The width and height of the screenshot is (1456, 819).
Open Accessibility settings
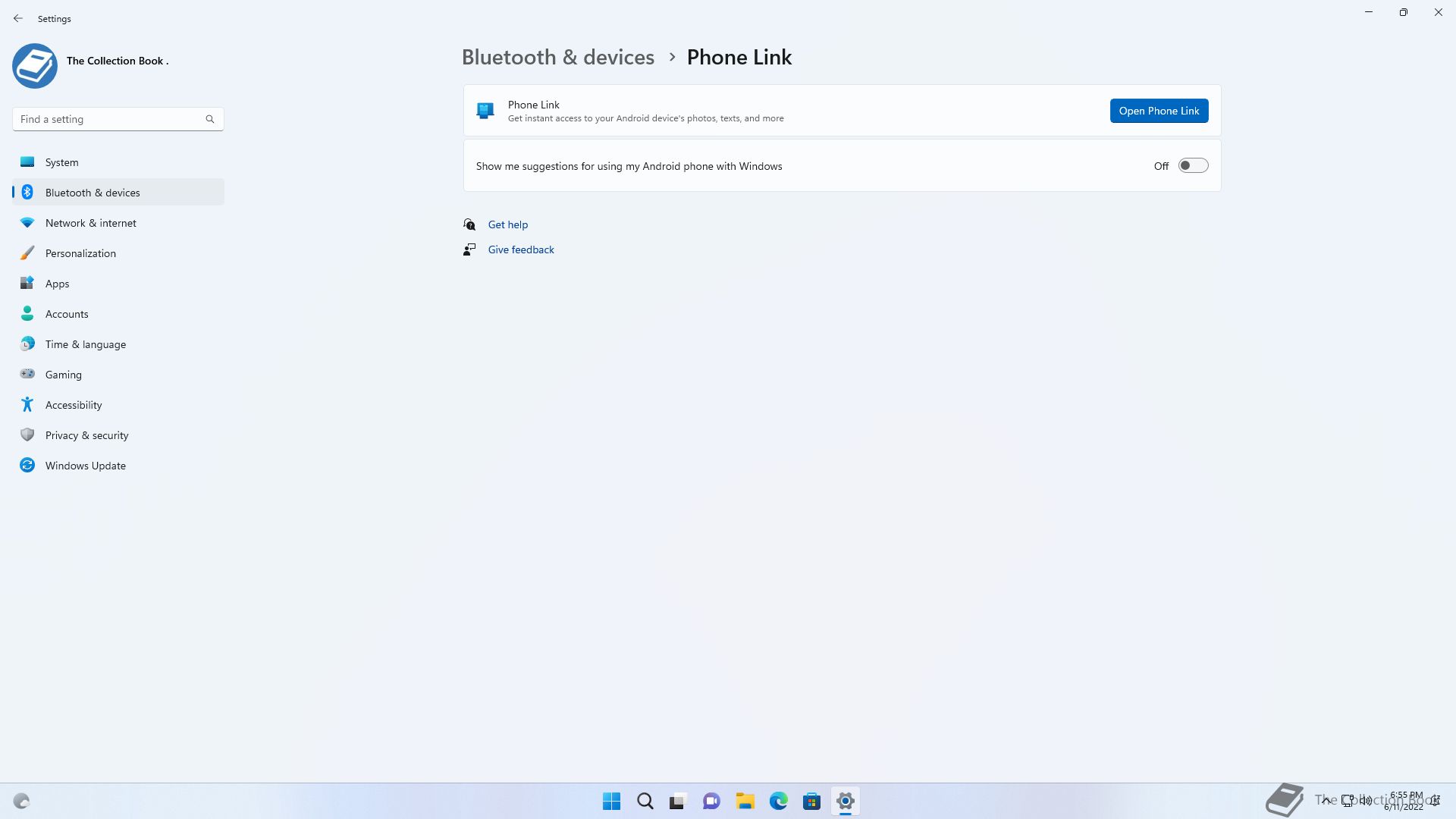73,405
